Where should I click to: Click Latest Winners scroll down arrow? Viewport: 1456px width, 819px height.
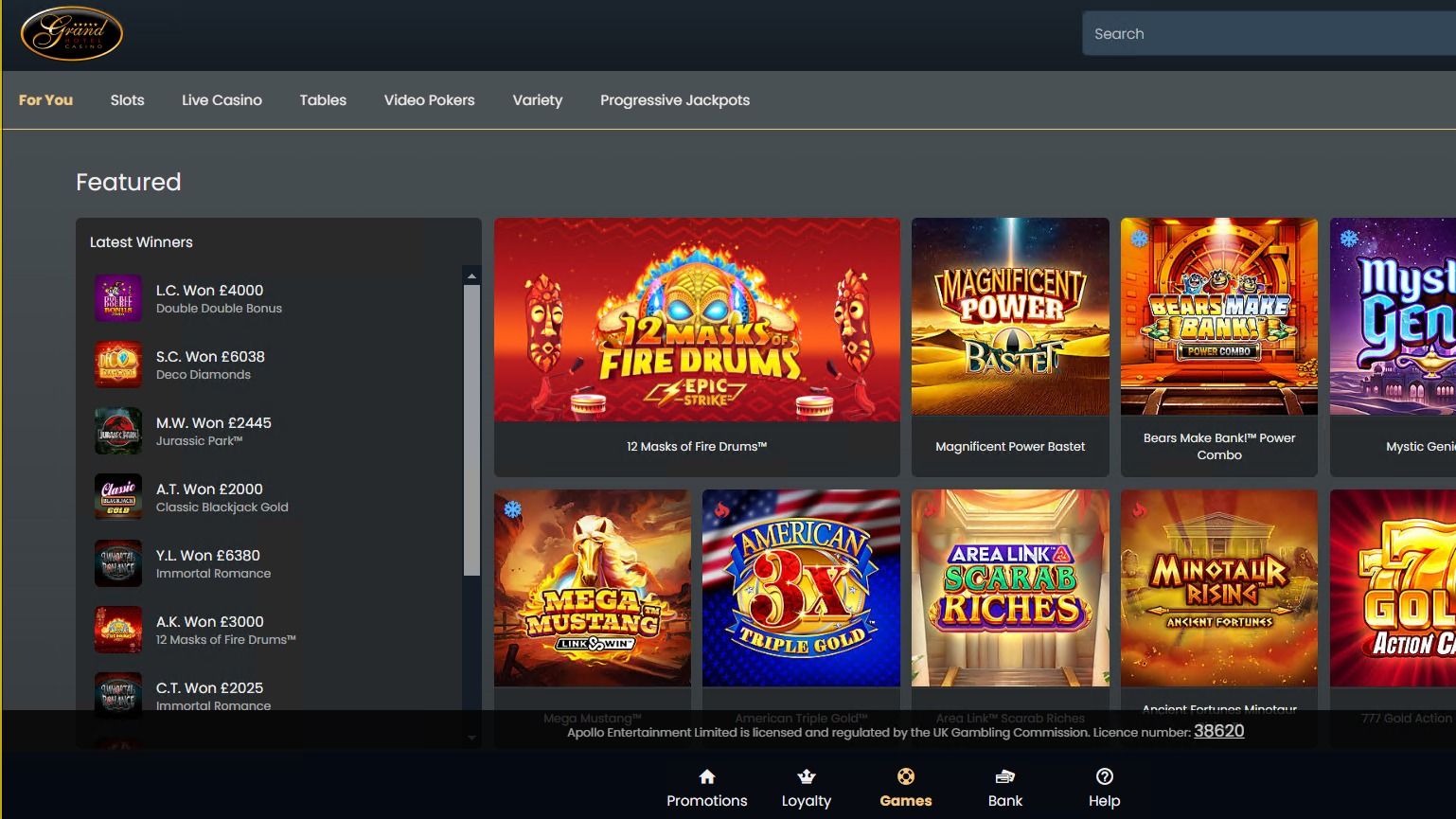(471, 738)
